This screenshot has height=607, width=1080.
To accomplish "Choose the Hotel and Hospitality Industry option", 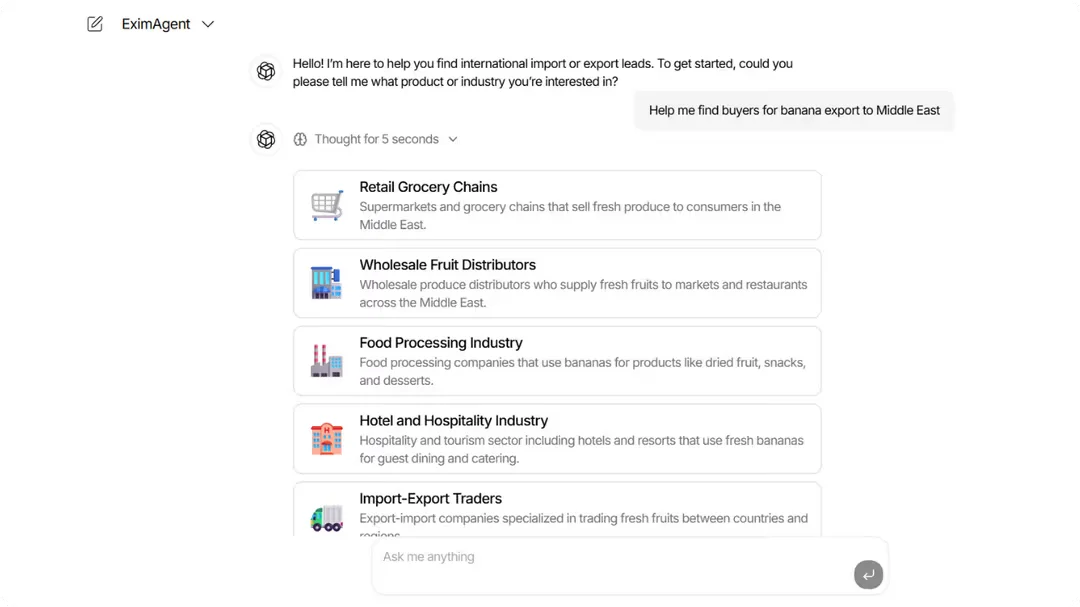I will tap(557, 438).
